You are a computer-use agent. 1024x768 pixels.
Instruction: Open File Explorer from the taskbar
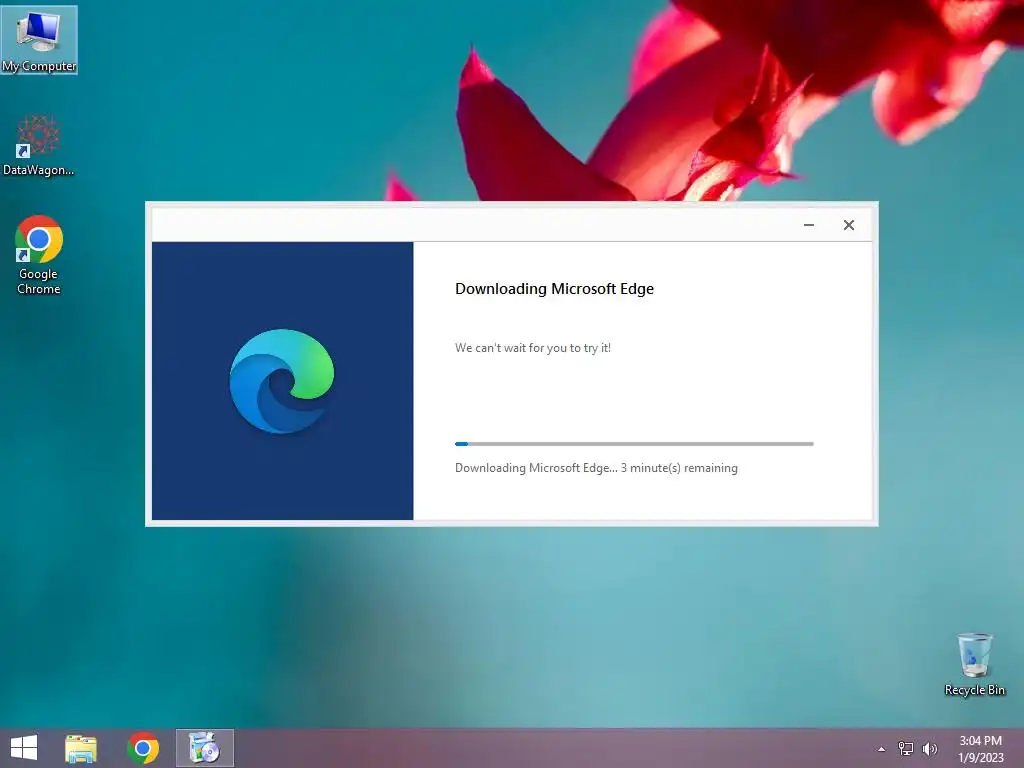pyautogui.click(x=81, y=748)
